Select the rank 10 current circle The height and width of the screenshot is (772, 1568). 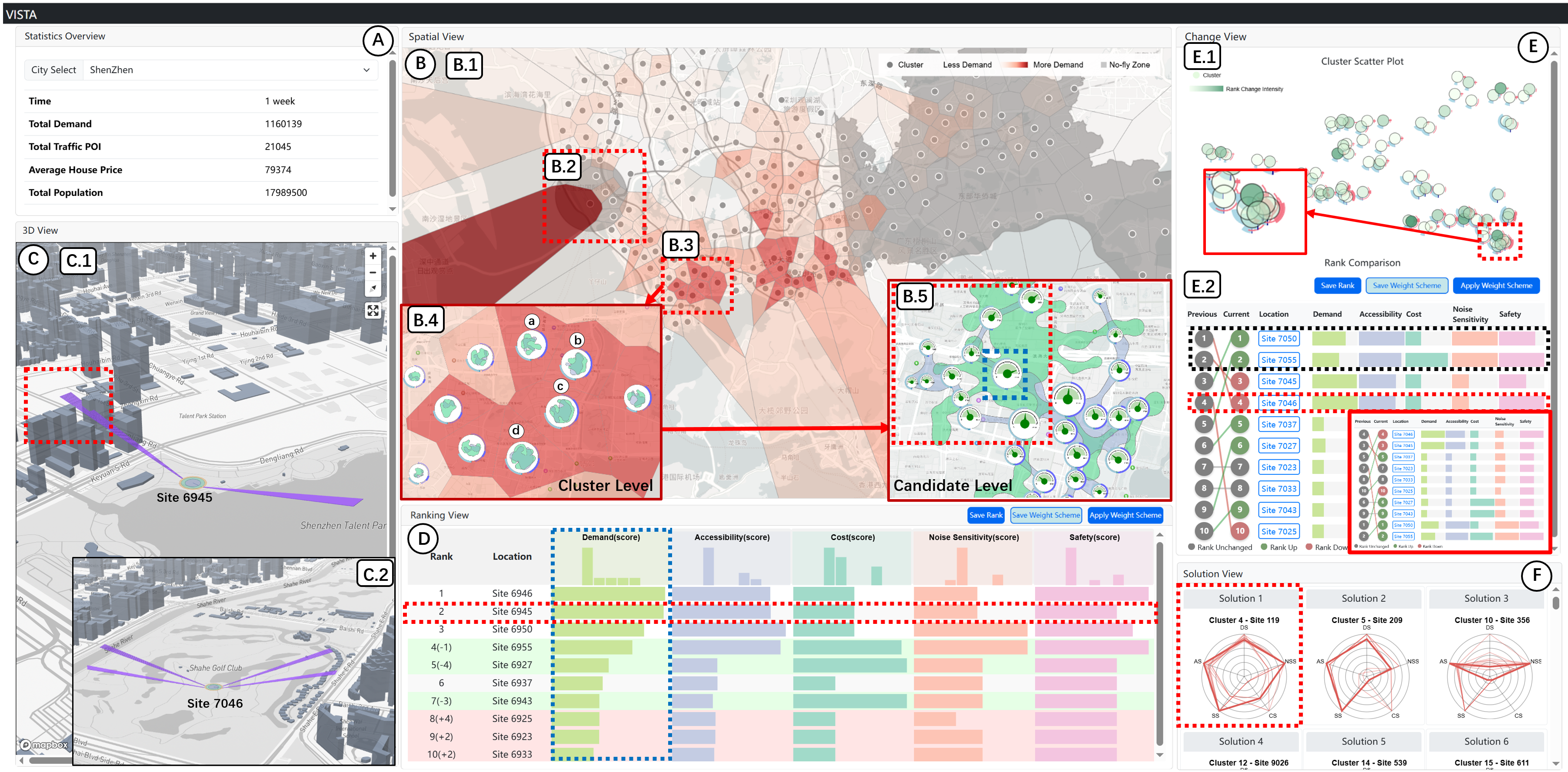(x=1239, y=530)
